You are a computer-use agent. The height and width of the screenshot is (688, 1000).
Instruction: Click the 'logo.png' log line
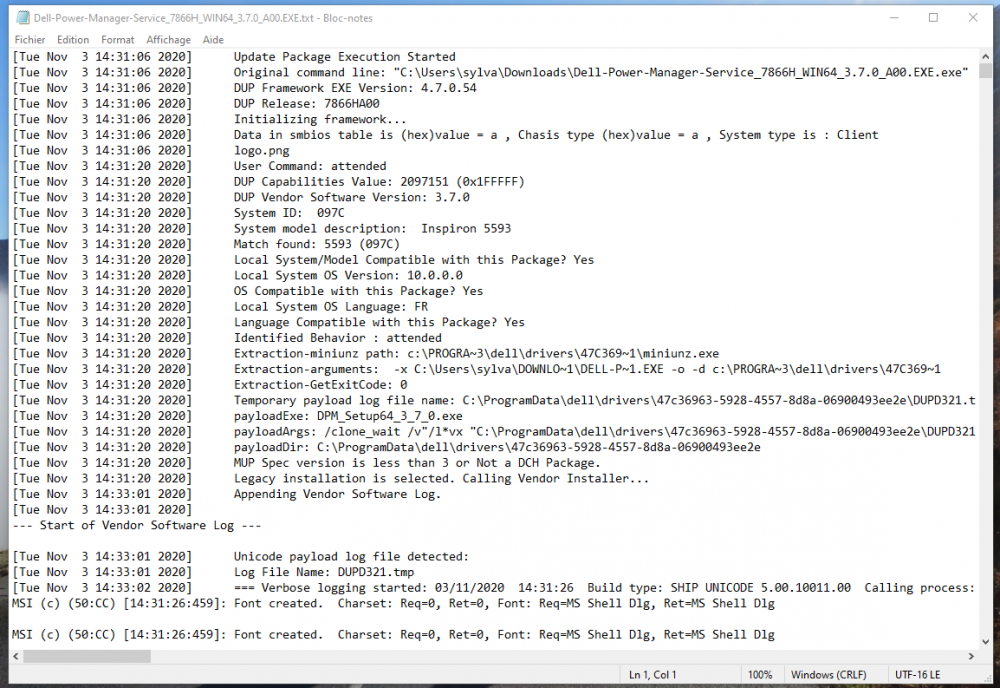point(261,150)
